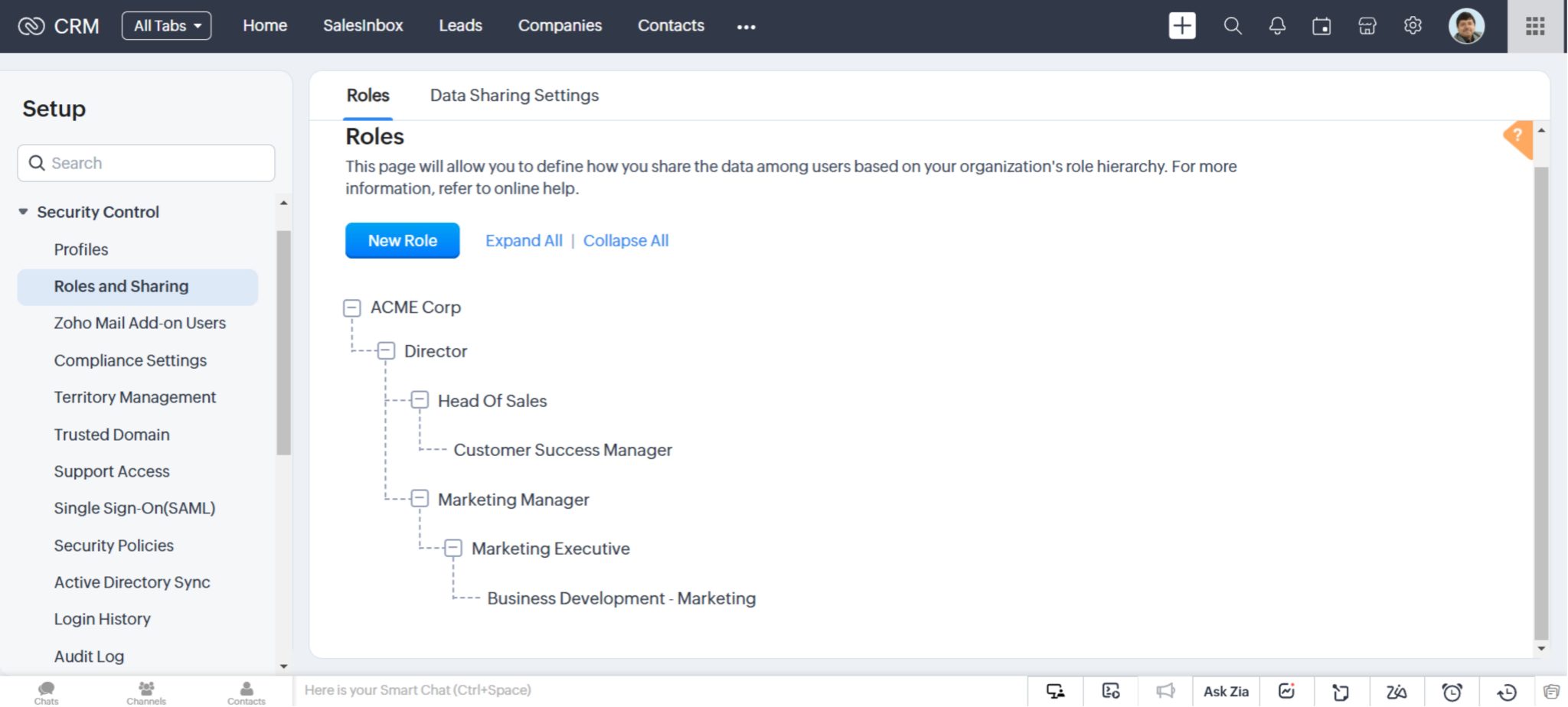Screen dimensions: 1568x707
Task: Open recently viewed items with the history icon
Action: tap(1507, 690)
